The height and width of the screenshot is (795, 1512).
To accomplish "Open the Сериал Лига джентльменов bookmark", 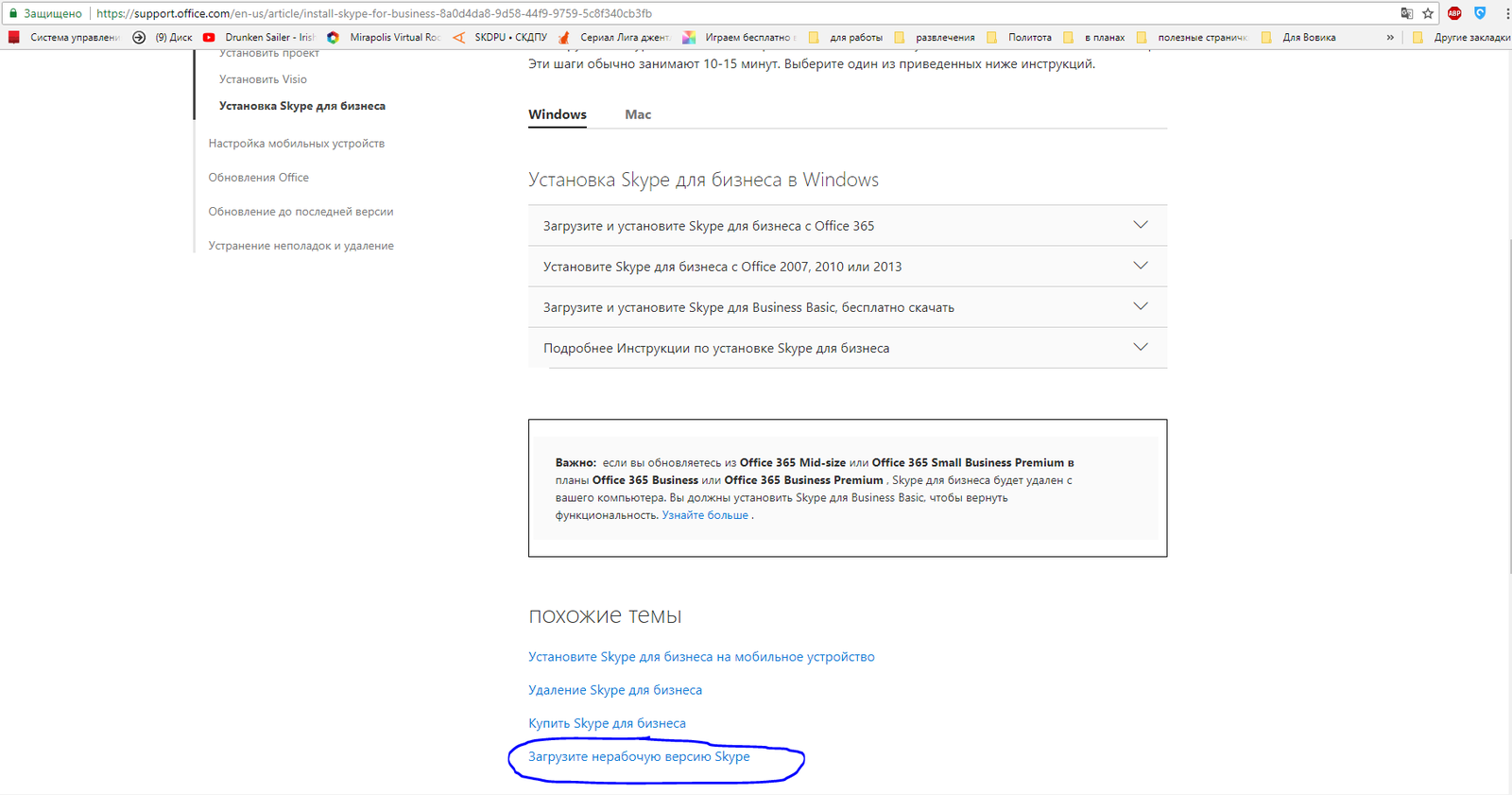I will point(614,38).
